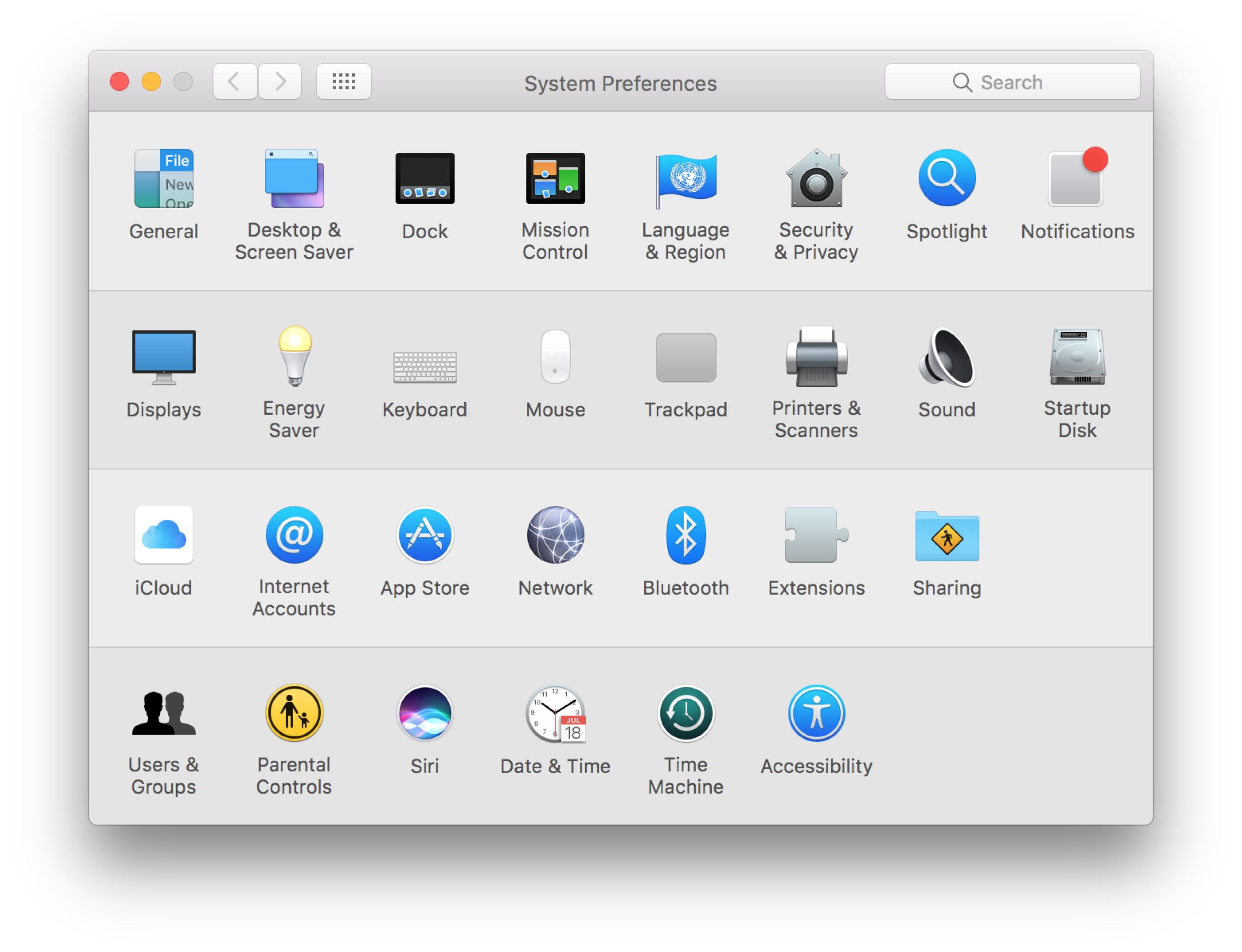Open the Bluetooth preferences icon
This screenshot has height=952, width=1242.
pos(686,535)
